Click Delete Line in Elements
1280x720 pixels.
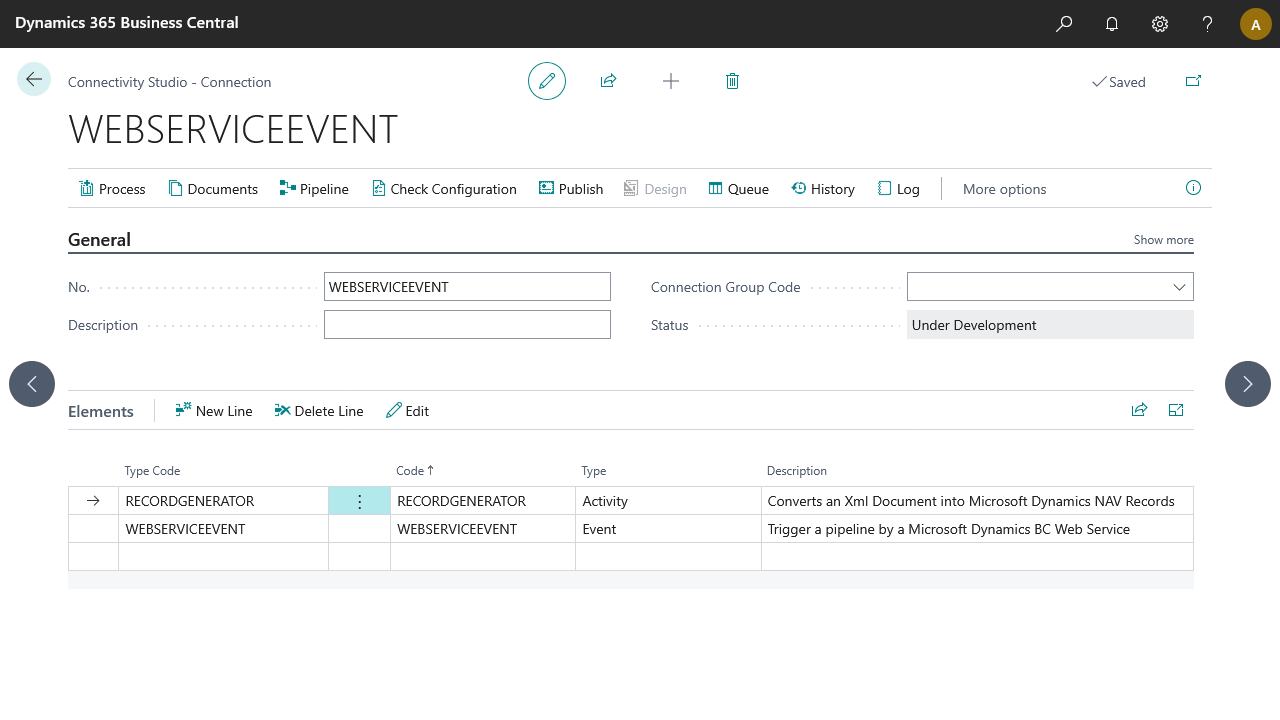tap(318, 411)
